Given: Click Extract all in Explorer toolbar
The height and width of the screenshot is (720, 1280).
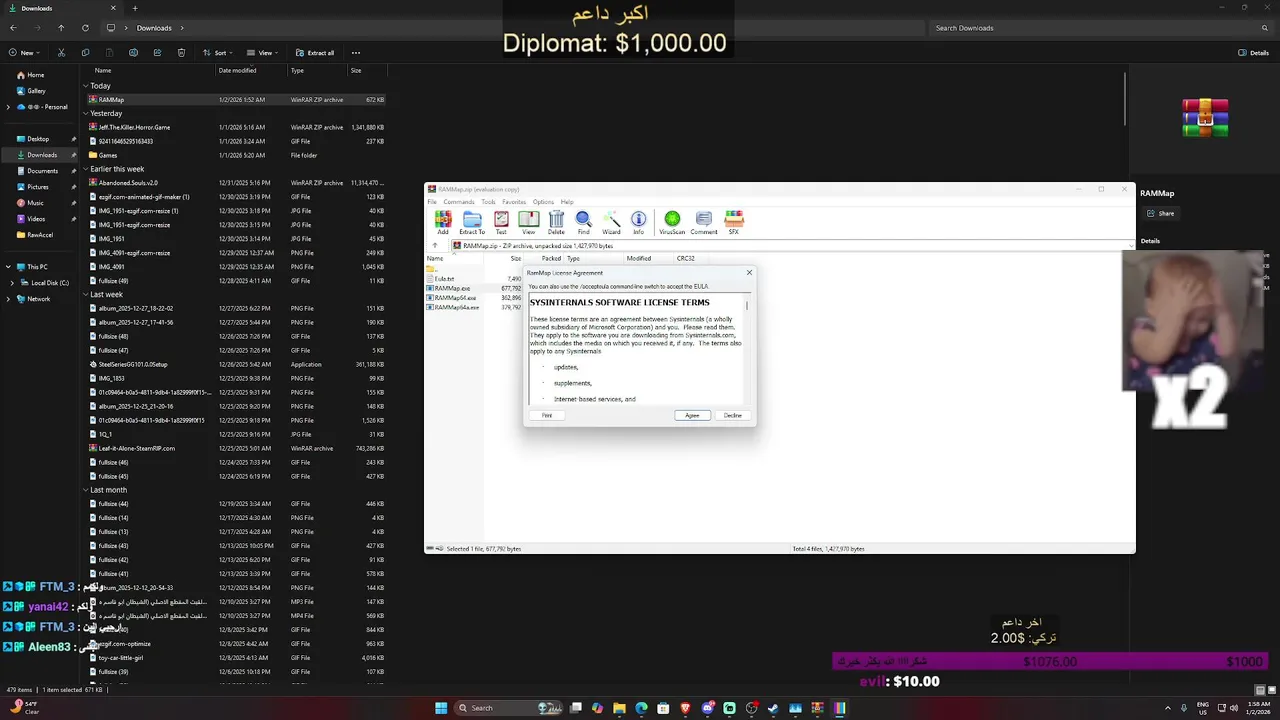Looking at the screenshot, I should (315, 53).
